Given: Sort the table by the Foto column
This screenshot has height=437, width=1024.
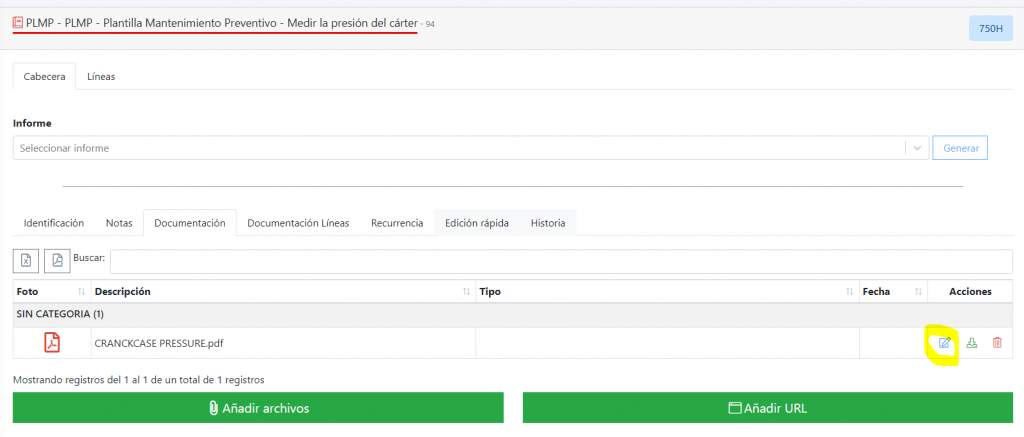Looking at the screenshot, I should tap(80, 292).
